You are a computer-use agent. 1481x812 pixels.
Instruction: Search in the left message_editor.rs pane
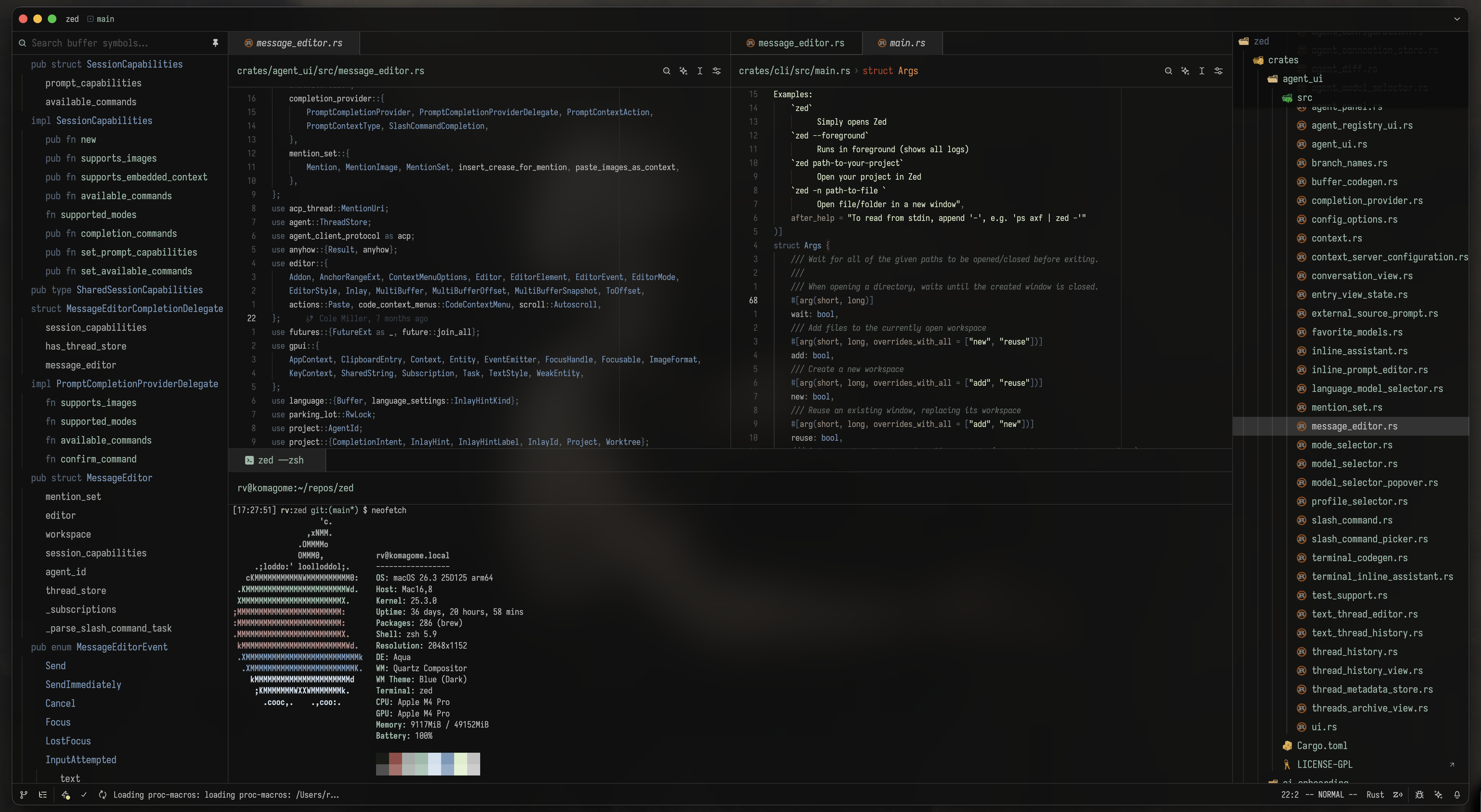[666, 71]
